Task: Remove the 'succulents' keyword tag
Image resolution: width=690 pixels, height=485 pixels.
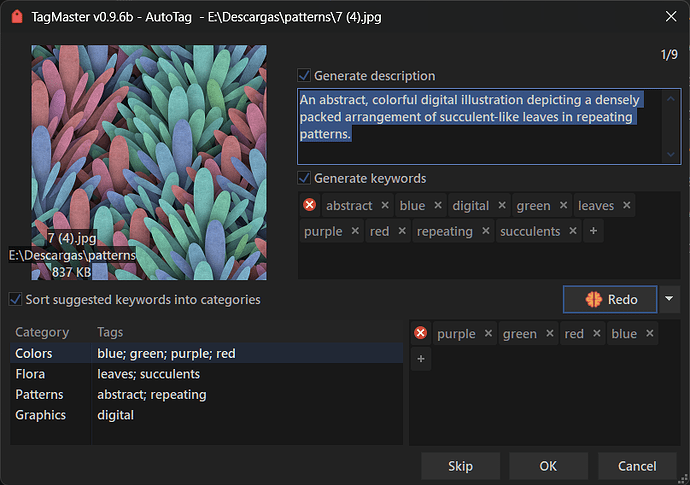Action: point(573,232)
